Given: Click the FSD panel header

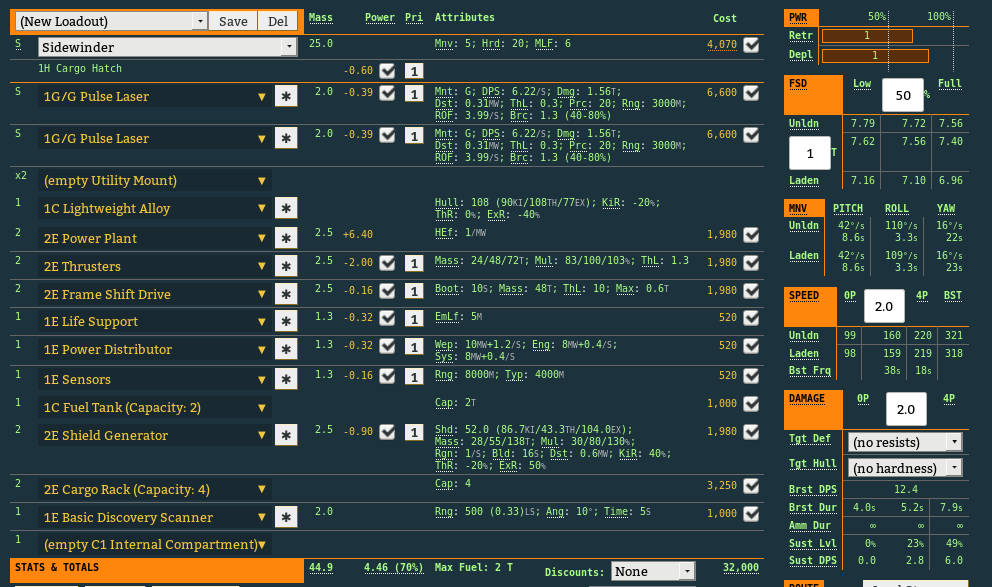Looking at the screenshot, I should point(813,94).
